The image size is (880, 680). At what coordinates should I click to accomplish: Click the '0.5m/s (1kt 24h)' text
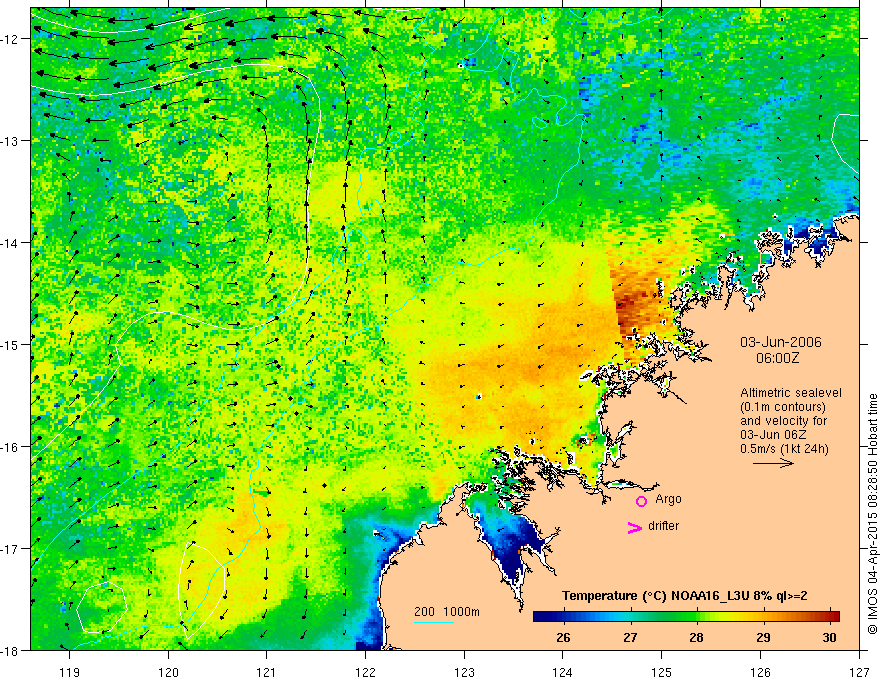(x=784, y=449)
